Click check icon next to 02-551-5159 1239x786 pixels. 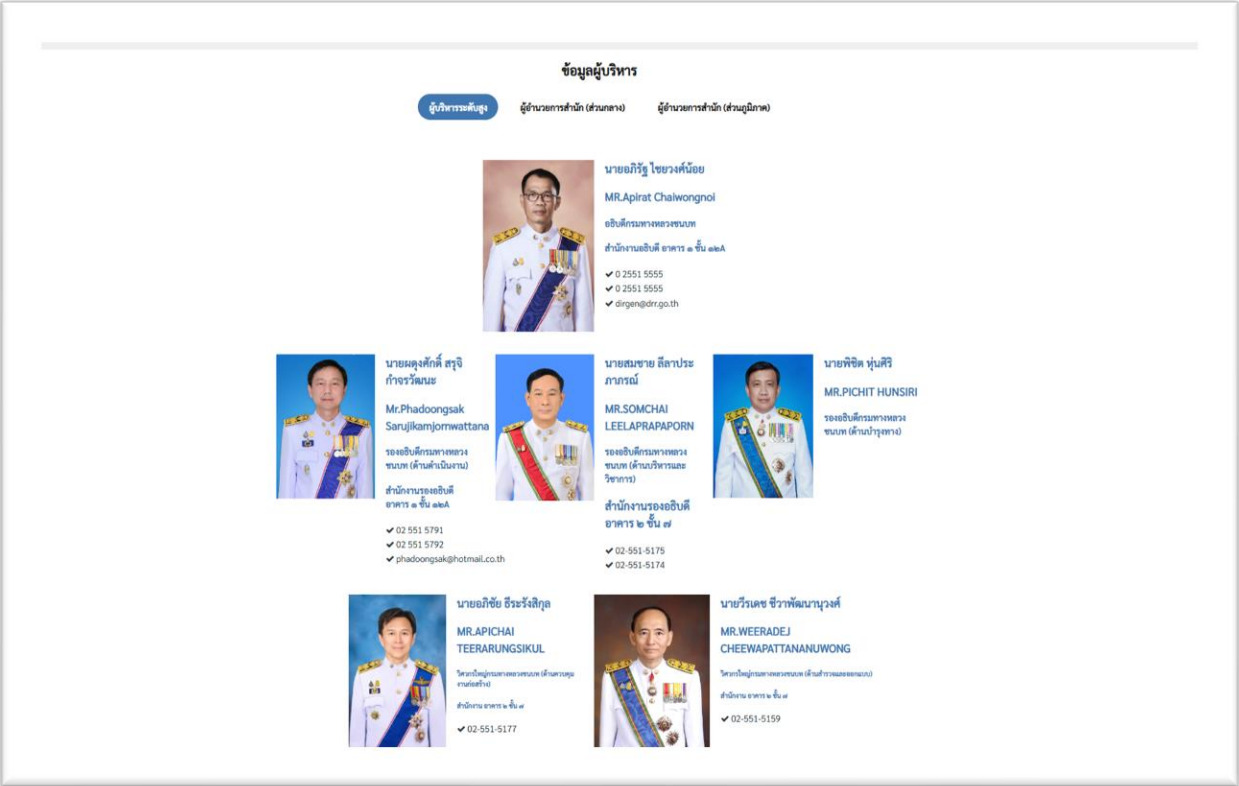pyautogui.click(x=725, y=719)
